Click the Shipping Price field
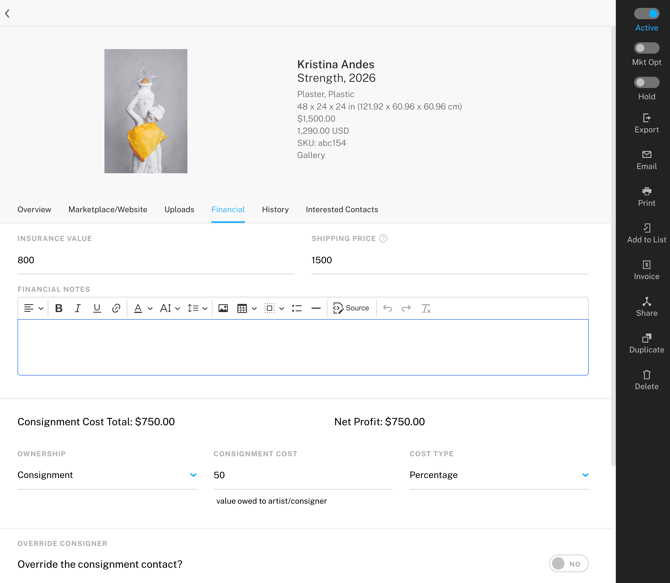This screenshot has height=583, width=670. [450, 260]
